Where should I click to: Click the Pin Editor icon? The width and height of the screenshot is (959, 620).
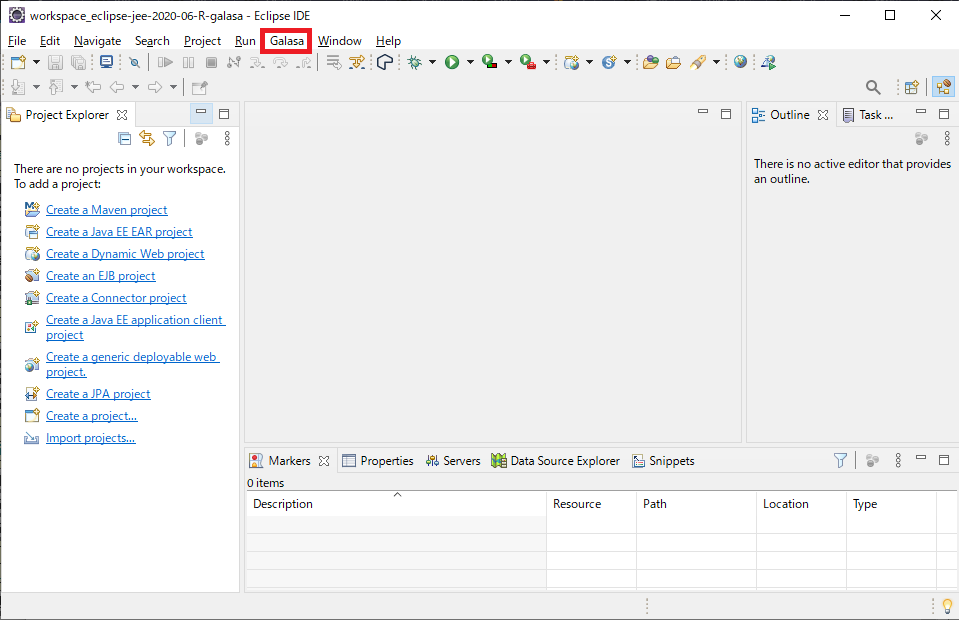pyautogui.click(x=199, y=87)
